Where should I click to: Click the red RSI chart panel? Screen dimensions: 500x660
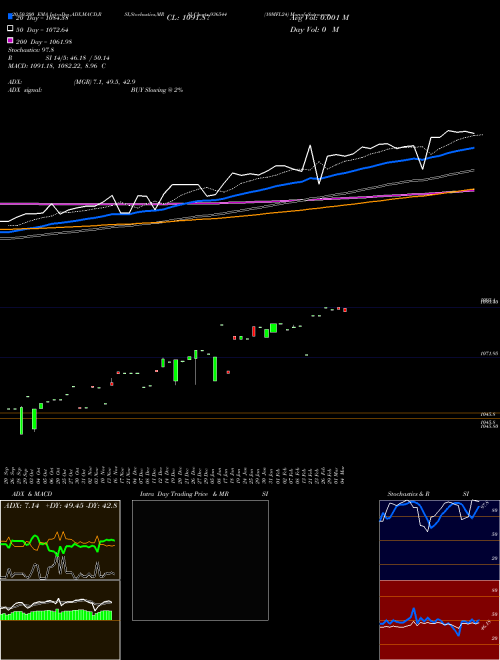[x=439, y=620]
